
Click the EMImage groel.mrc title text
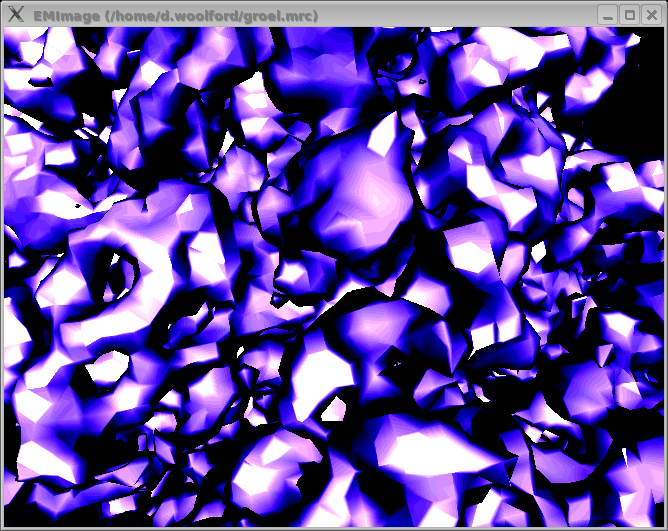pyautogui.click(x=176, y=16)
